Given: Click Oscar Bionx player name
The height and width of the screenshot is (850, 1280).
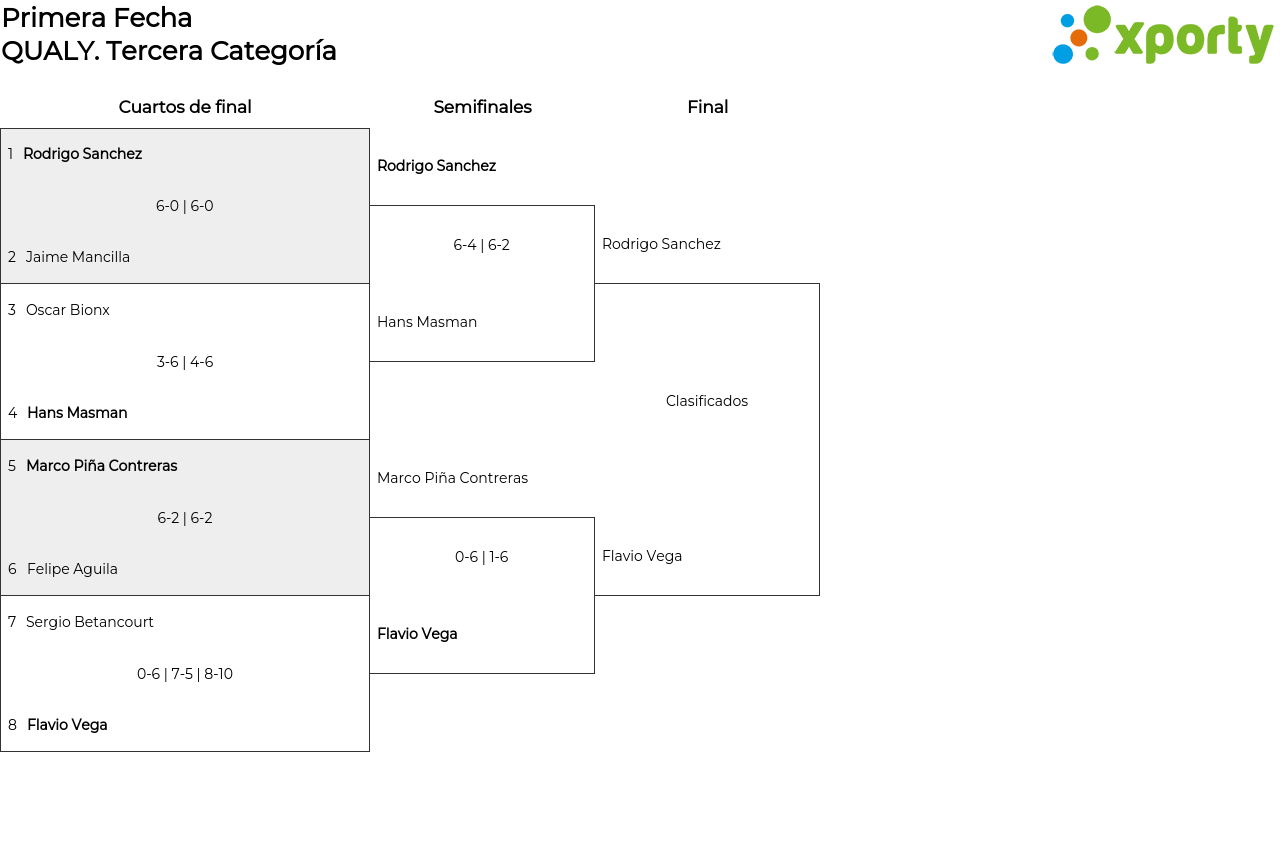Looking at the screenshot, I should pos(68,310).
